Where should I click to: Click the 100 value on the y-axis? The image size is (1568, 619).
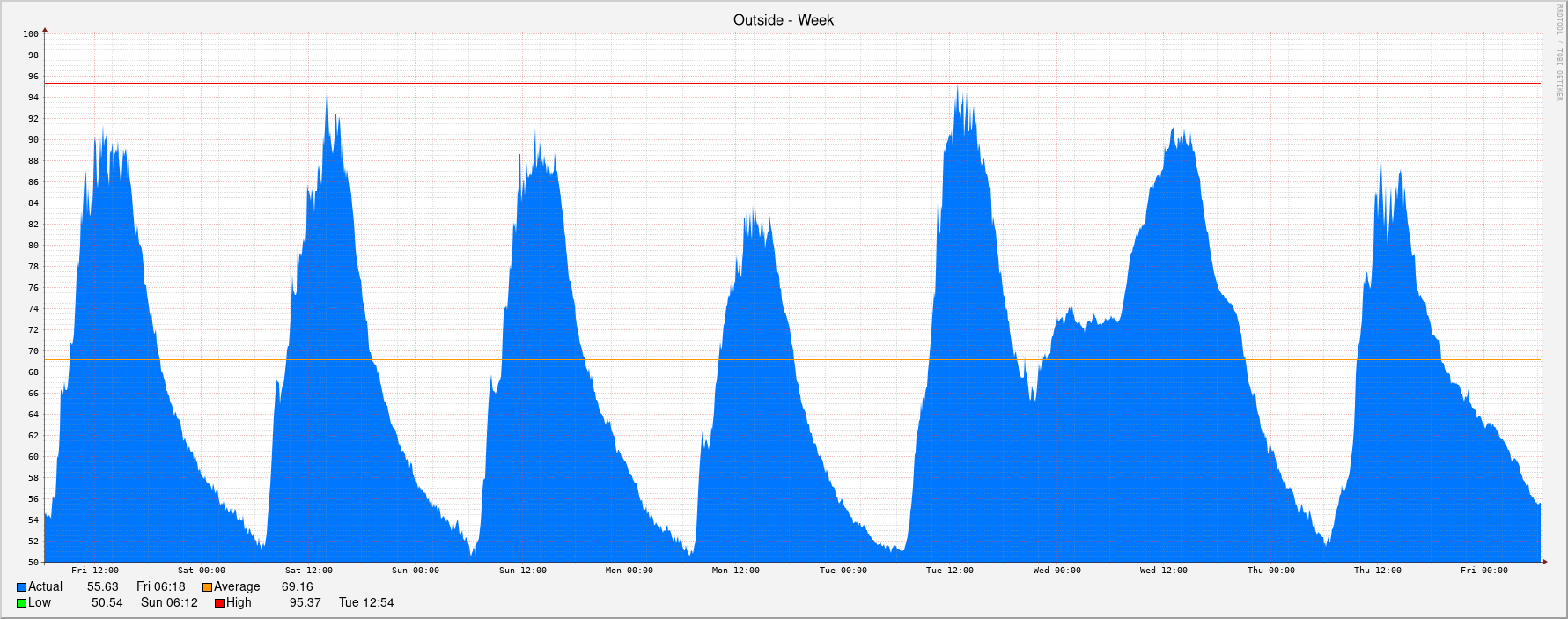coord(31,34)
